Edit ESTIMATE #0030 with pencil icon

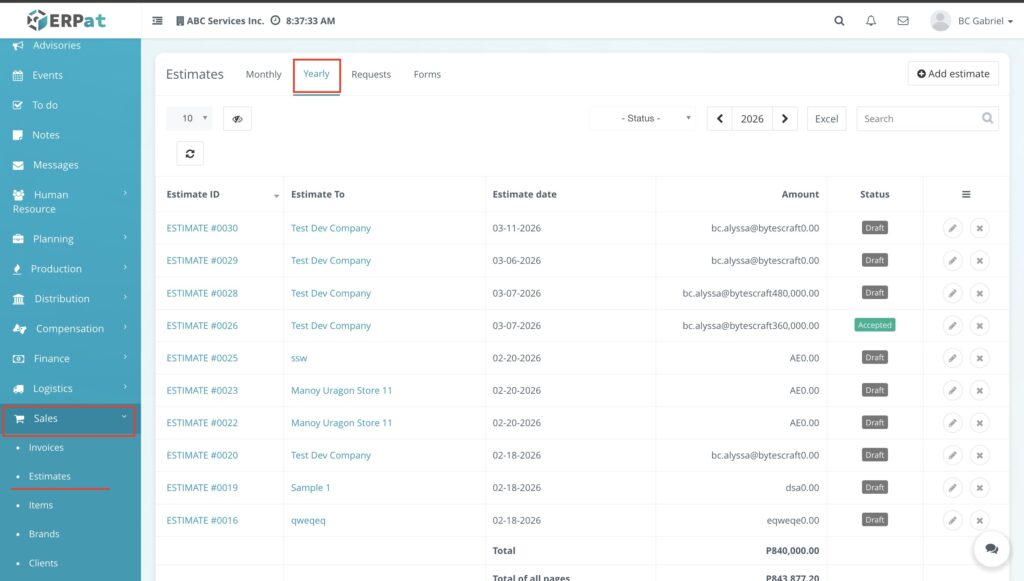(x=953, y=228)
